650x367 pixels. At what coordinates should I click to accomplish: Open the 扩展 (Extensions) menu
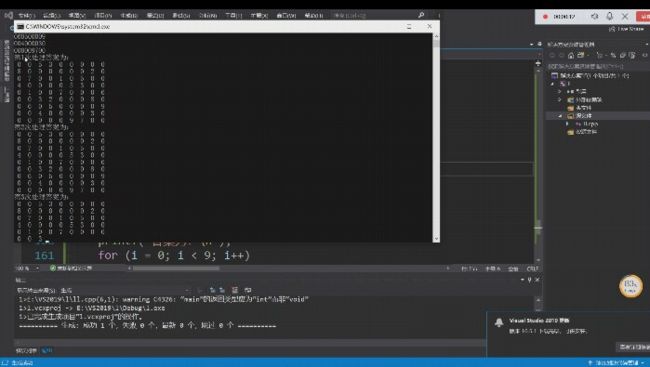pyautogui.click(x=259, y=15)
